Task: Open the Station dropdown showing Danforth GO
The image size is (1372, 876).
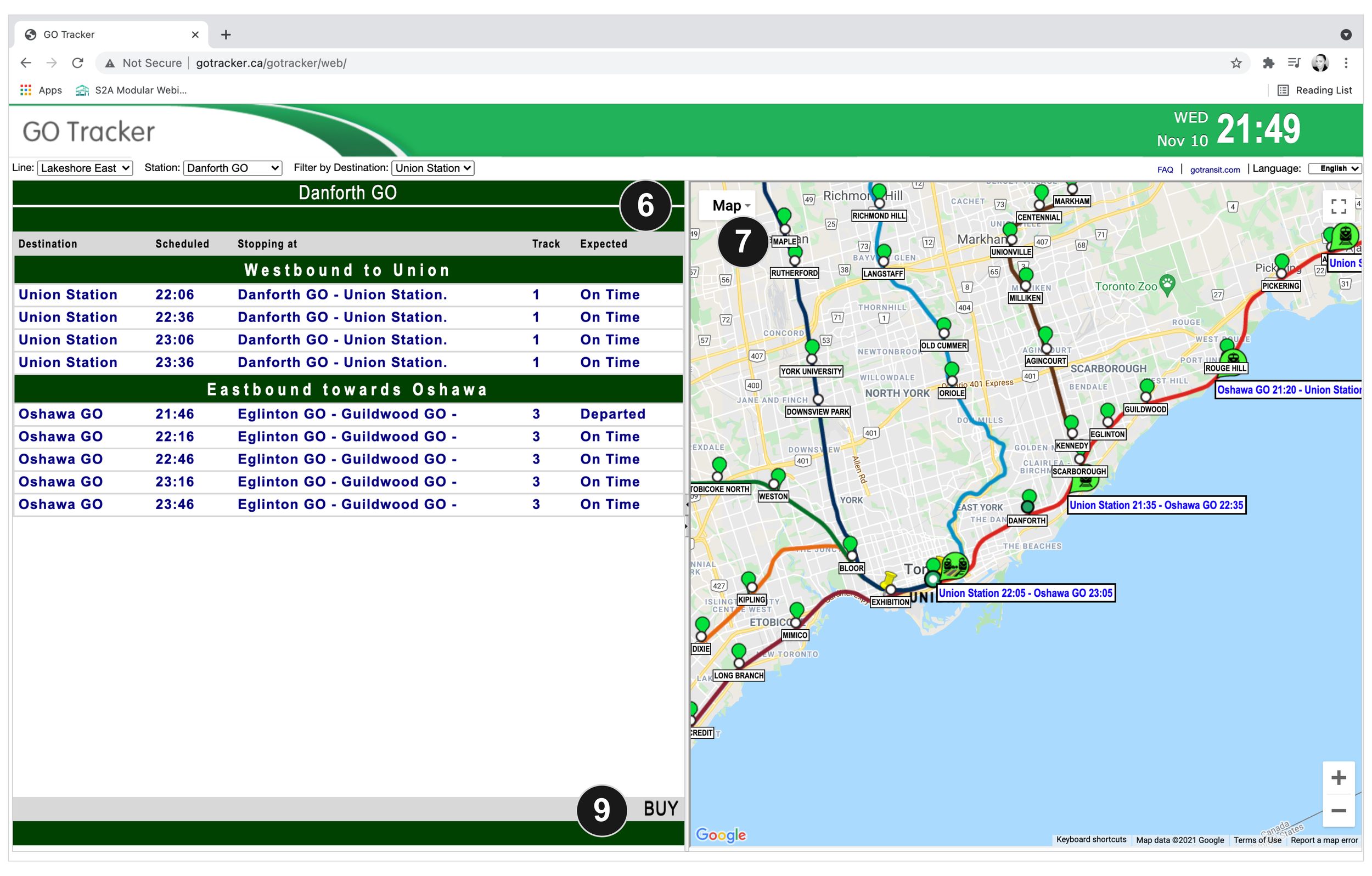Action: 233,168
